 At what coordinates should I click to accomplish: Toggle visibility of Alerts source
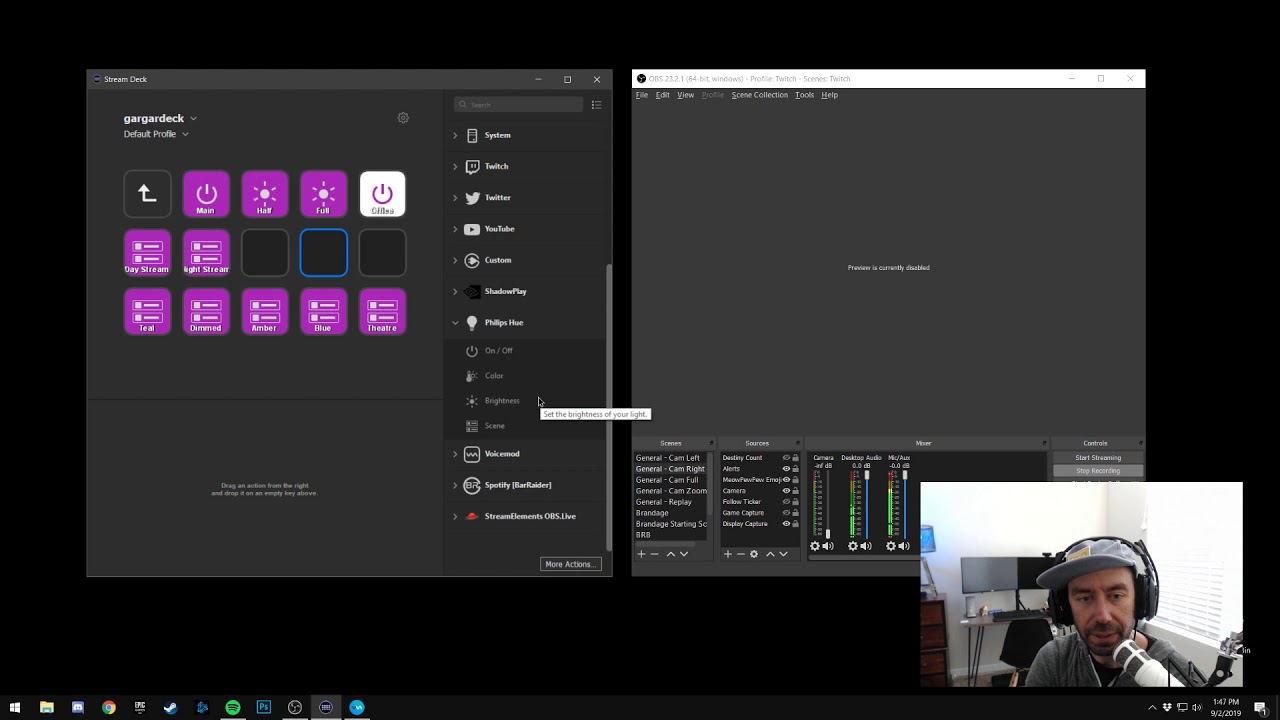(x=786, y=469)
